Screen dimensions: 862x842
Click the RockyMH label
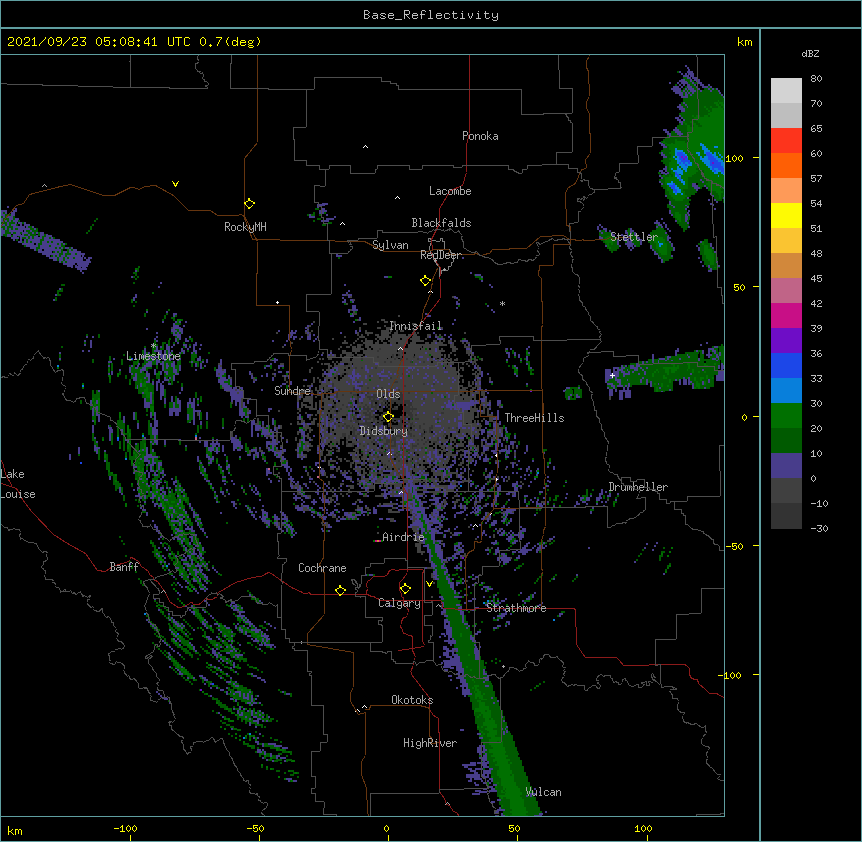(x=245, y=227)
